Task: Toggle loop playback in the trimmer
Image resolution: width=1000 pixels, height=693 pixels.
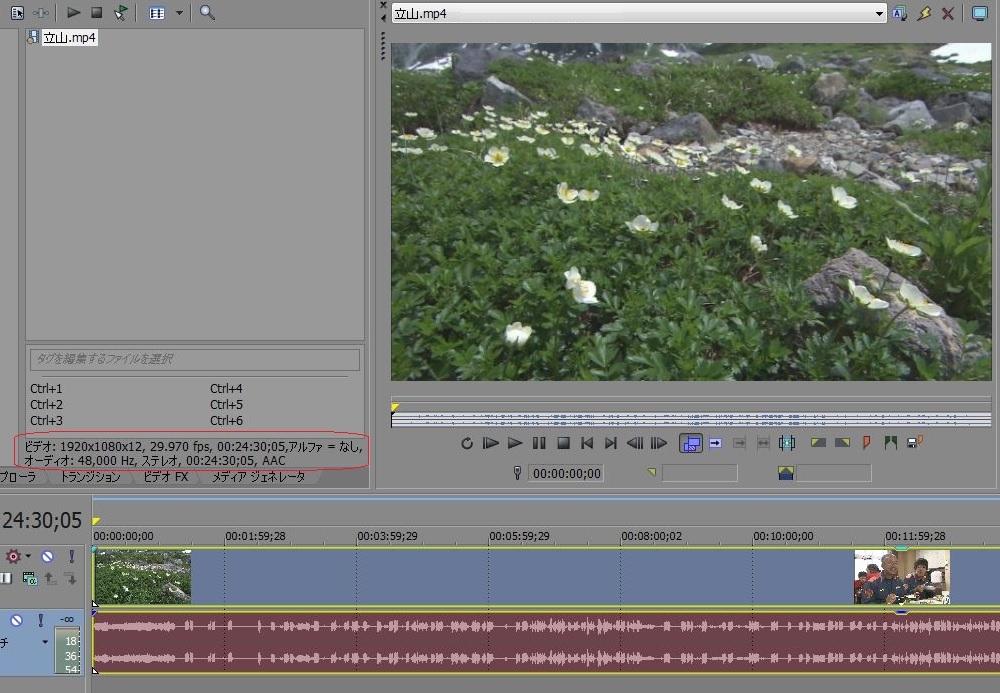Action: point(467,443)
